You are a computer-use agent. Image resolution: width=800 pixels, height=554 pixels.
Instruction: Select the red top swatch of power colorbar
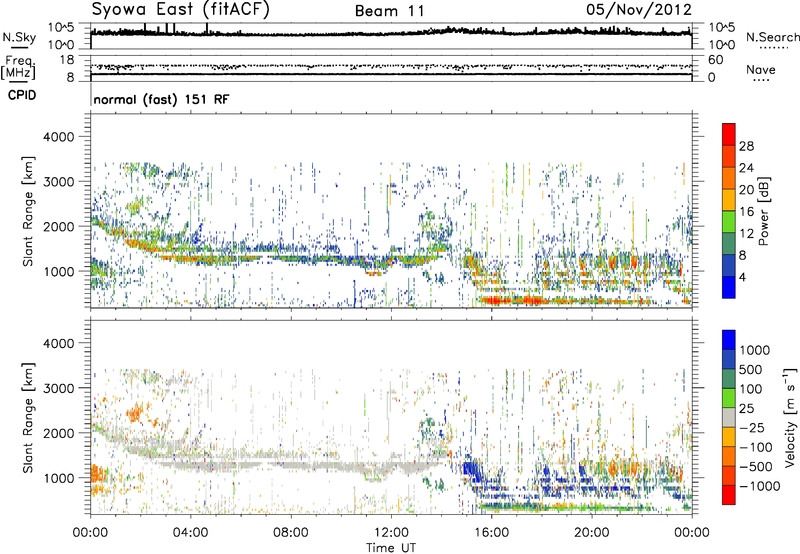pos(729,134)
